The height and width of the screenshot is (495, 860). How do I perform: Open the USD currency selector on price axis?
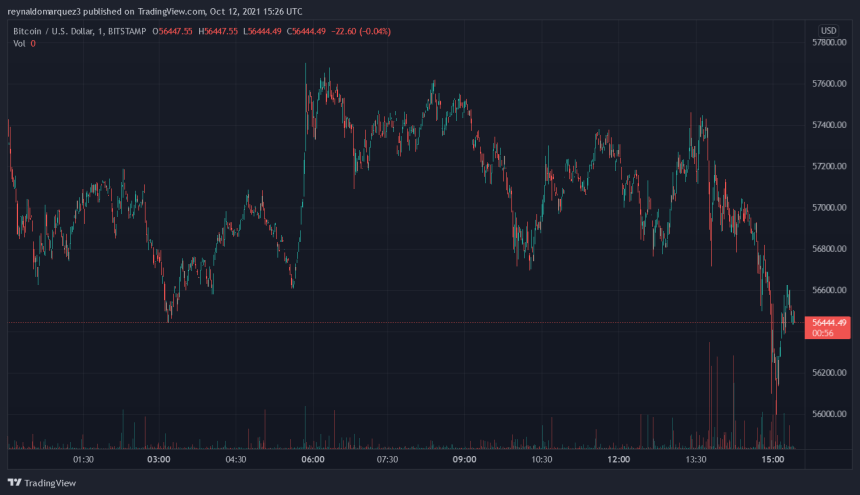click(x=827, y=30)
